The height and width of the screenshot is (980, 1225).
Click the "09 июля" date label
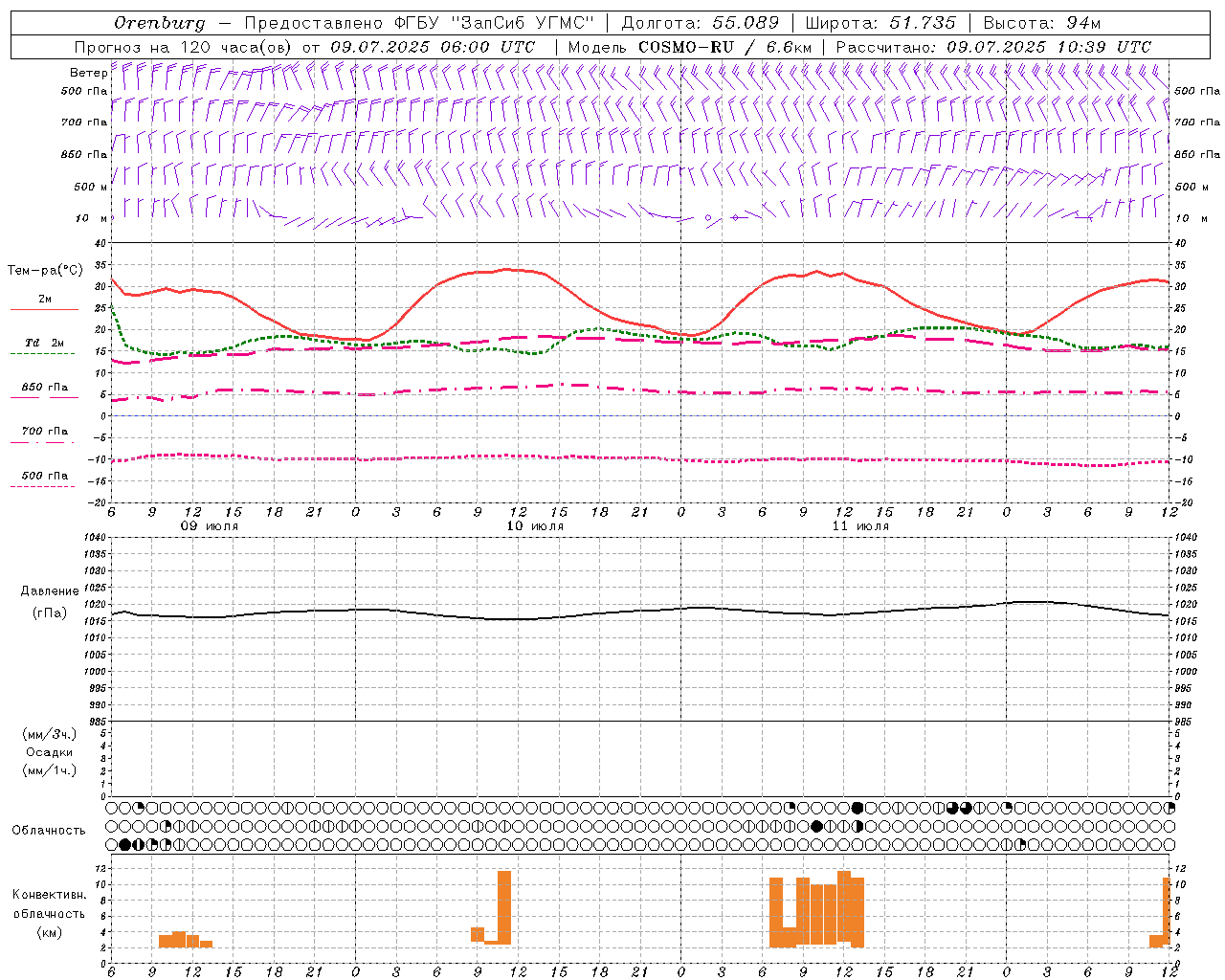(210, 526)
